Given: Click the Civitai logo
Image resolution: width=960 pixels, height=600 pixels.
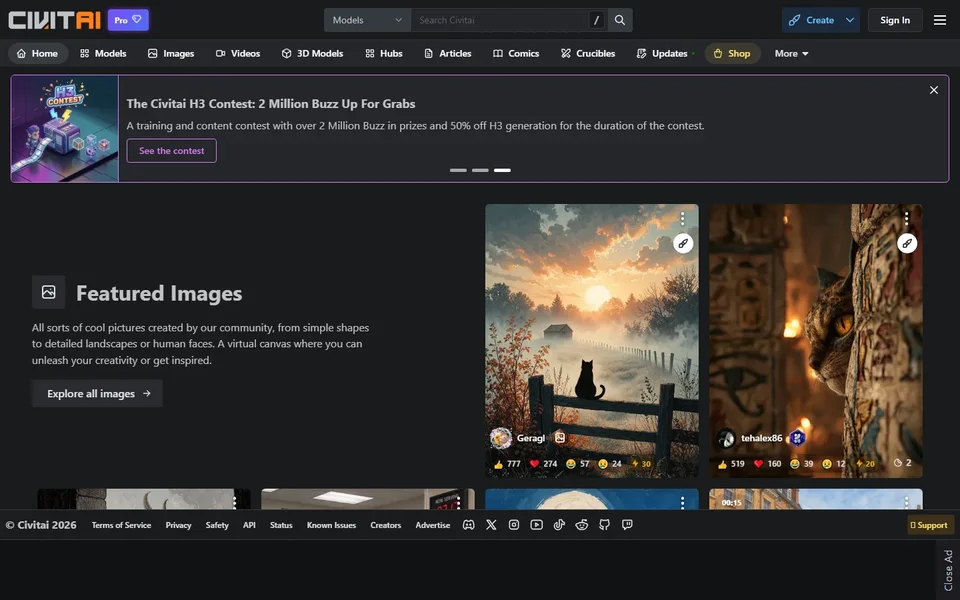Looking at the screenshot, I should point(54,20).
